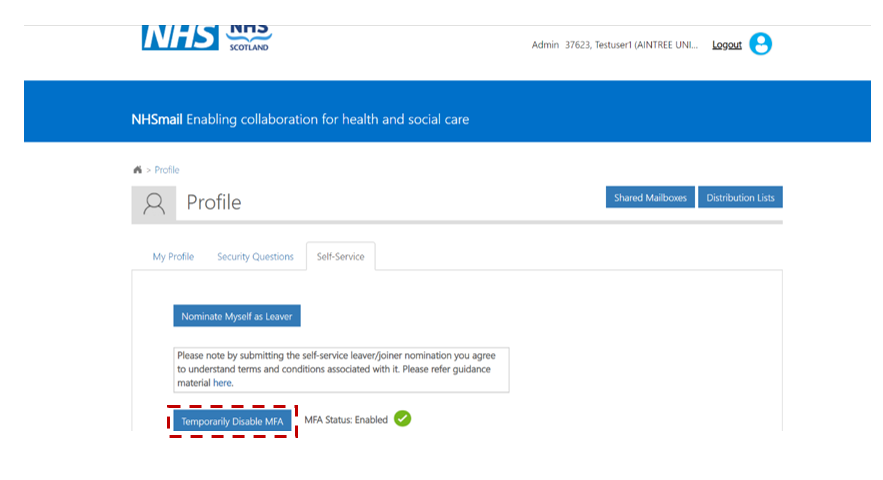Click the NHS Scotland logo

(249, 38)
